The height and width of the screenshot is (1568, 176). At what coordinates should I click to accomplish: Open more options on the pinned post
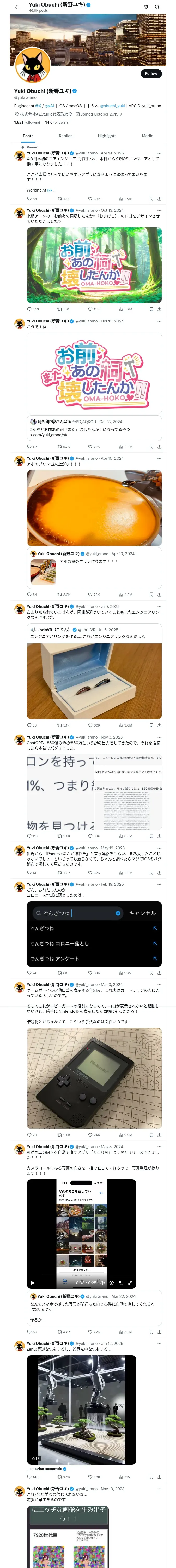click(x=159, y=153)
